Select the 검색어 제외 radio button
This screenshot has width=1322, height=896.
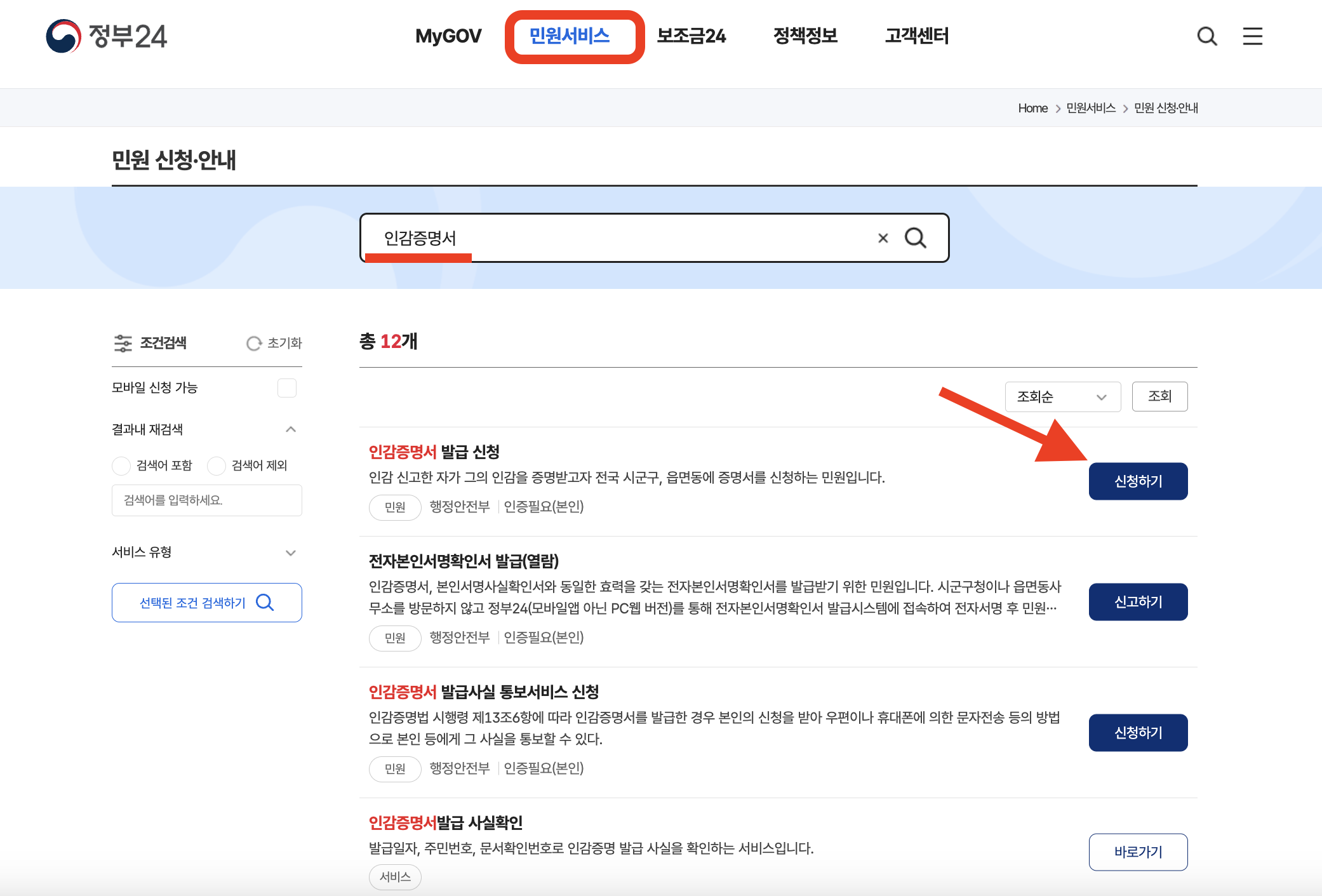click(x=216, y=465)
